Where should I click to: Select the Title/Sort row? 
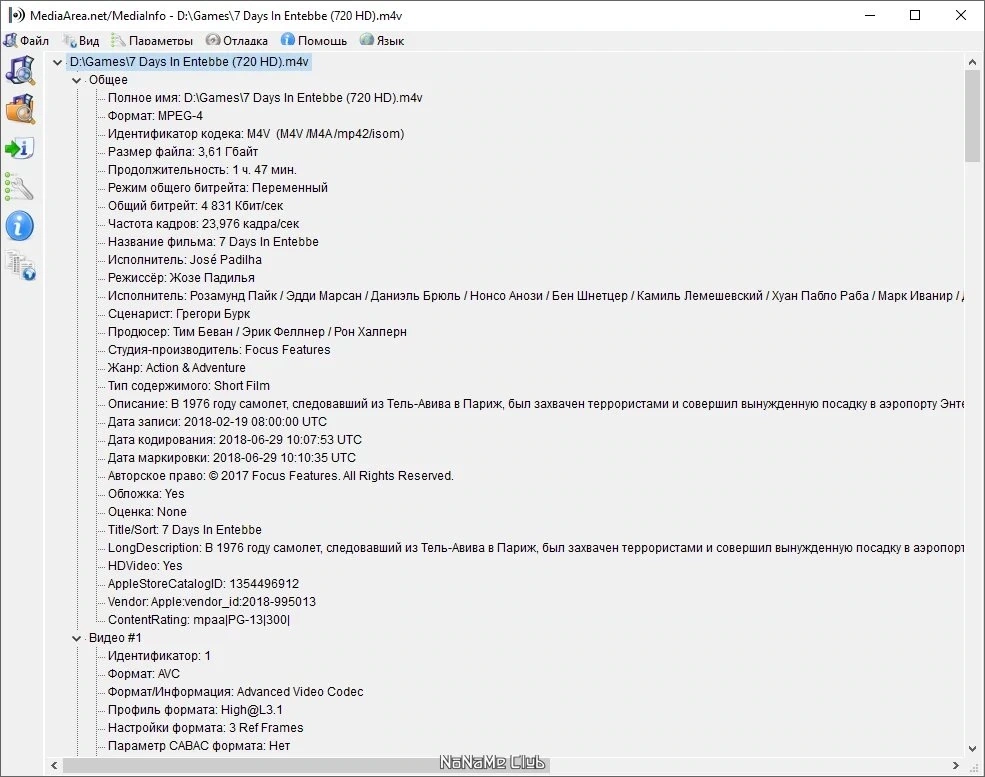pos(185,530)
